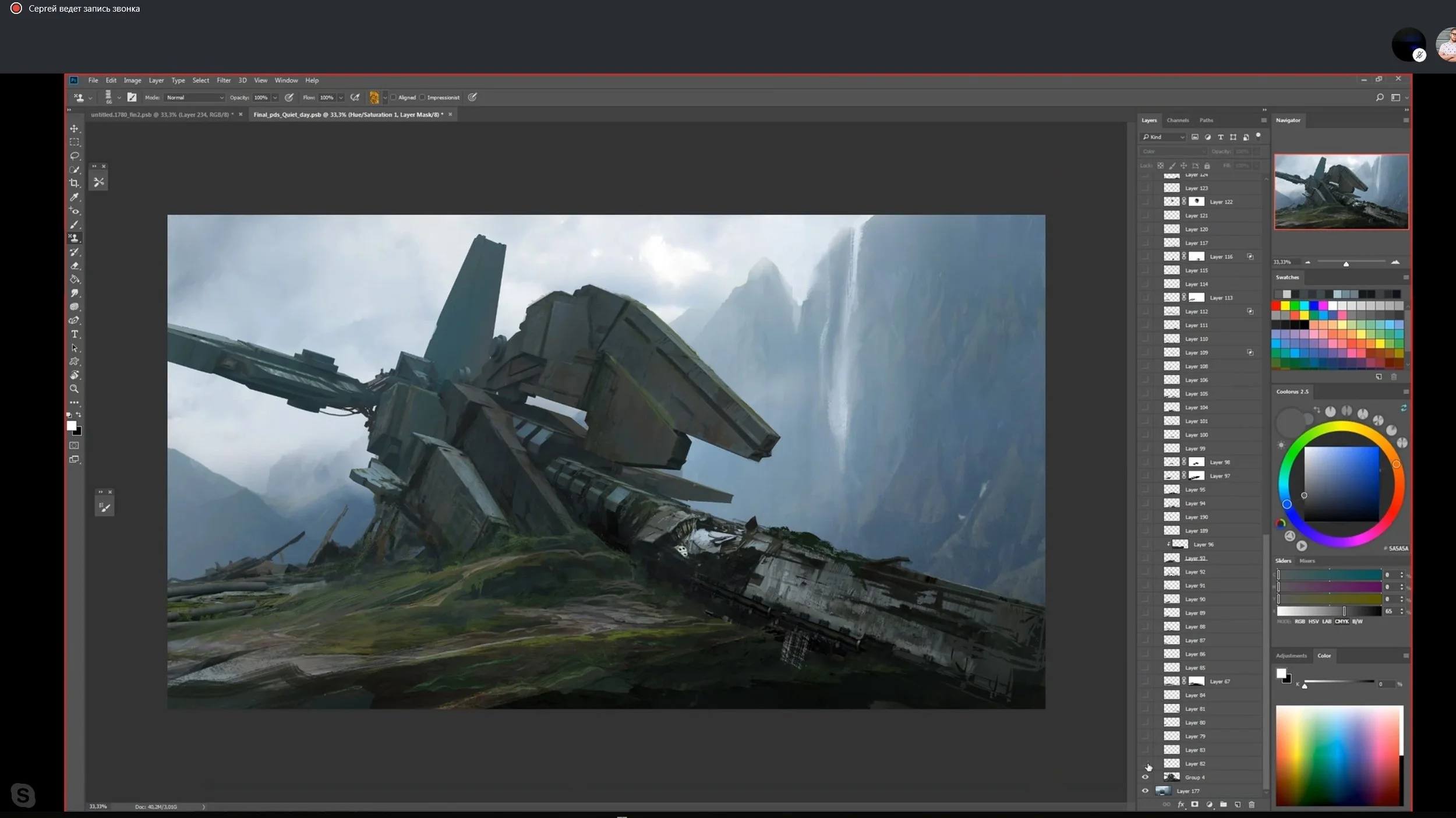Screen dimensions: 1456x818
Task: Swap foreground and background colors
Action: coord(79,415)
